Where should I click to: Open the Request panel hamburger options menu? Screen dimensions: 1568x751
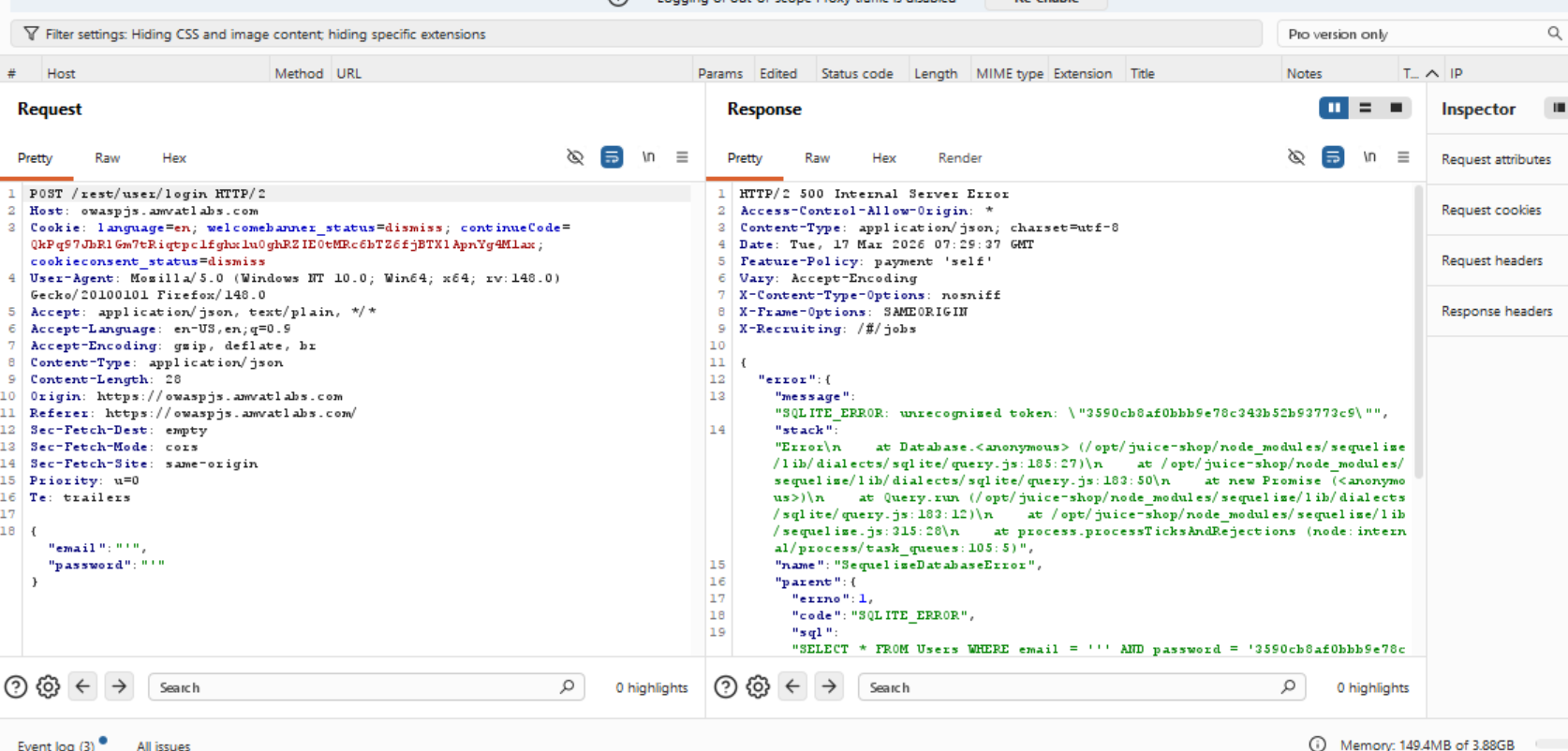point(682,157)
